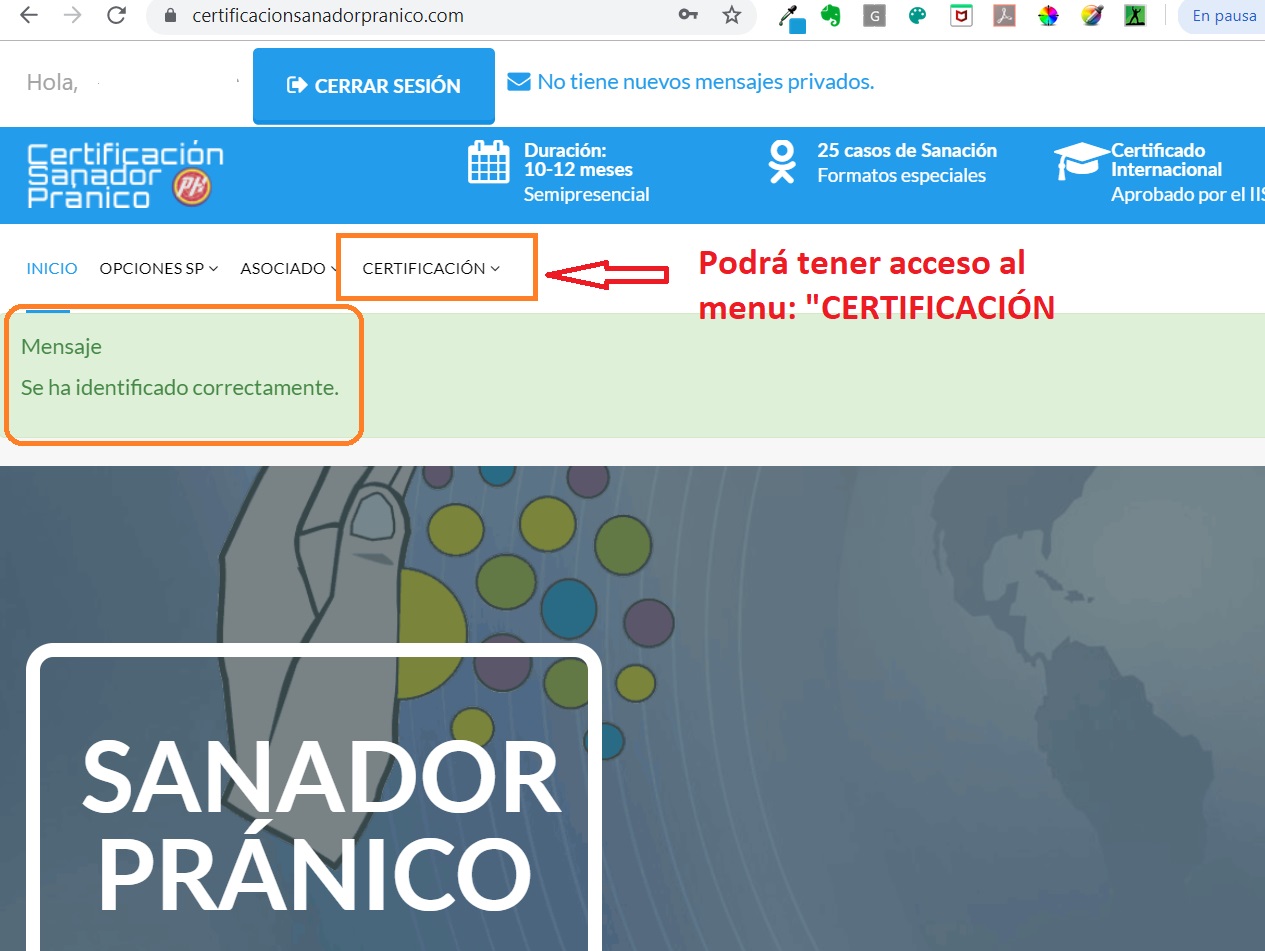Screen dimensions: 1265x951
Task: Click the Evernote elephant extension icon
Action: (830, 16)
